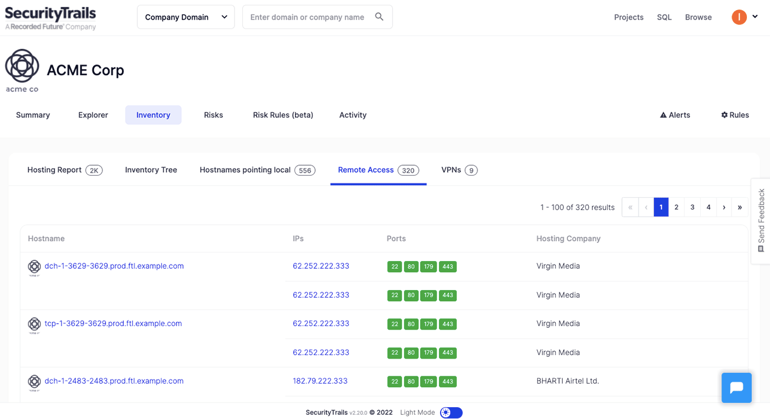Image resolution: width=770 pixels, height=419 pixels.
Task: Select the VPNs sub-tab
Action: (459, 170)
